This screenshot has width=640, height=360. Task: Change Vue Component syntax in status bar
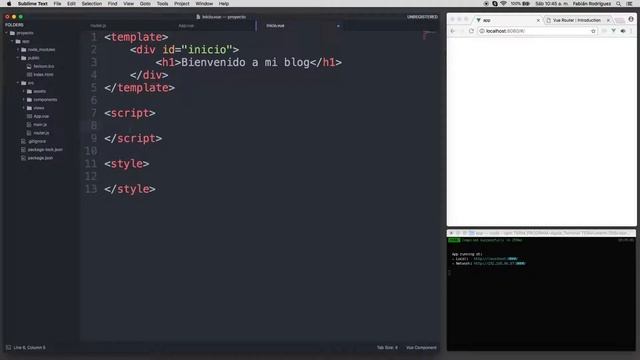[421, 348]
